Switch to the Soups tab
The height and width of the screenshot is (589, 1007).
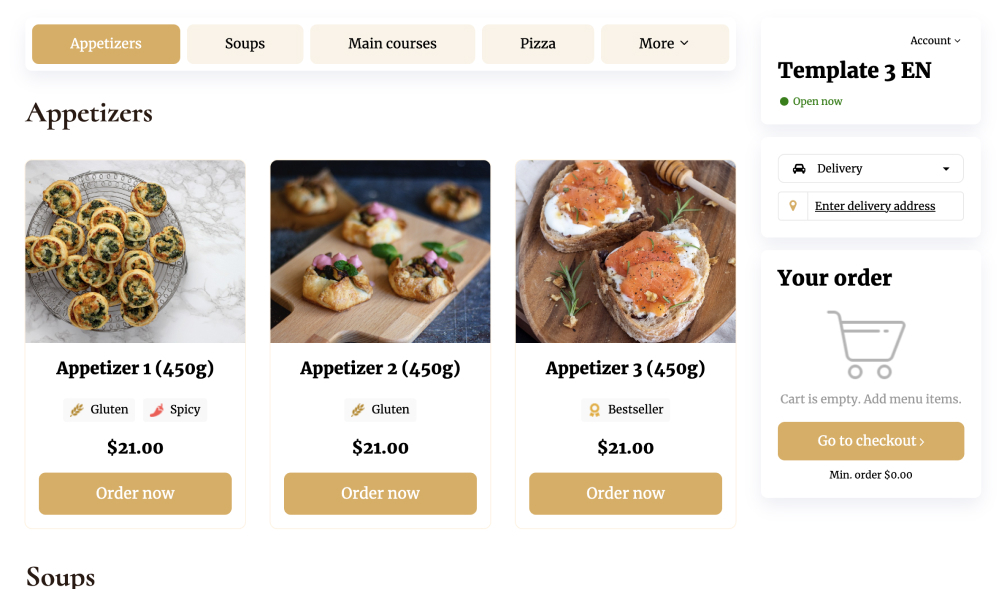pos(245,44)
